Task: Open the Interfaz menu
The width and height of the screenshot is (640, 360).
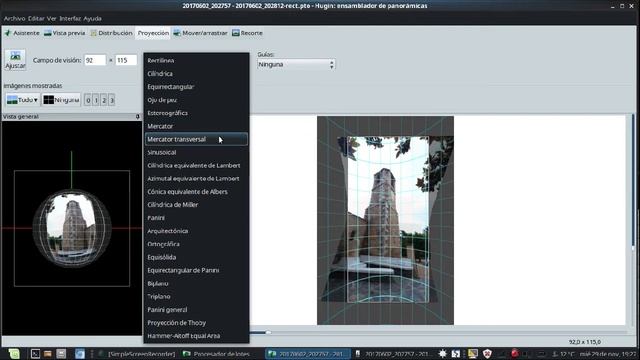Action: click(70, 18)
